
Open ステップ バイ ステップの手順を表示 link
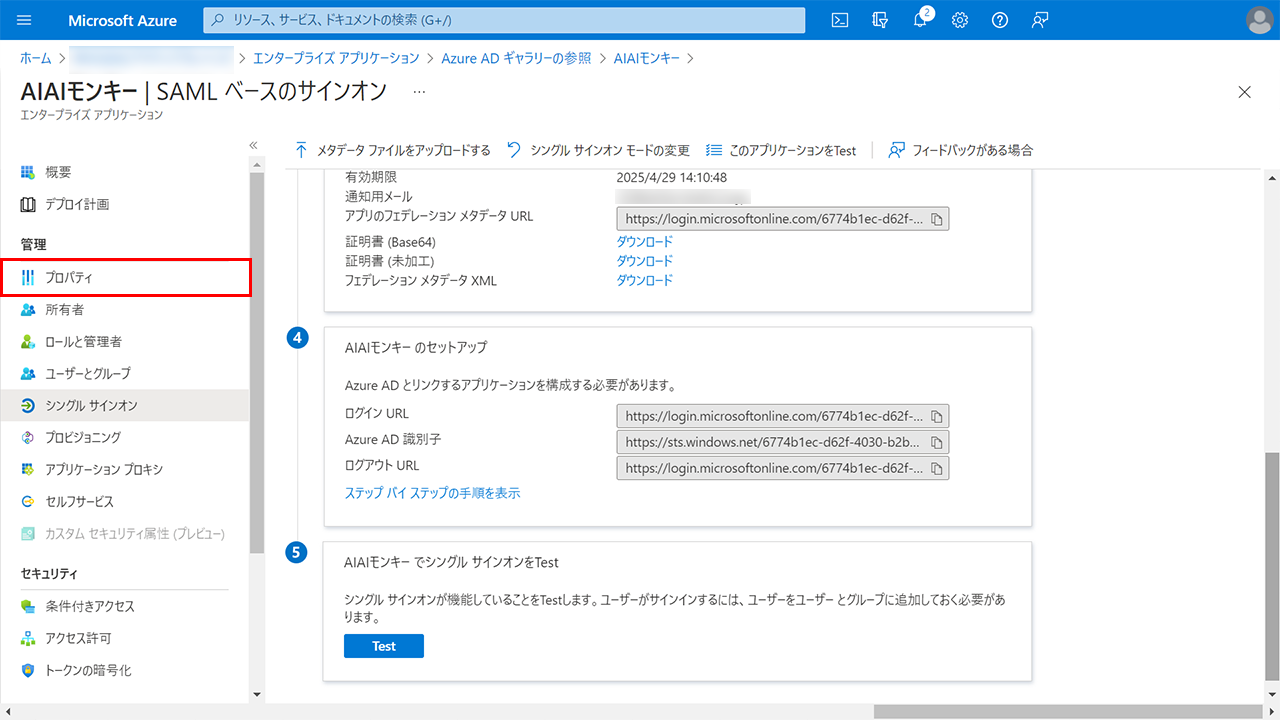click(x=432, y=493)
